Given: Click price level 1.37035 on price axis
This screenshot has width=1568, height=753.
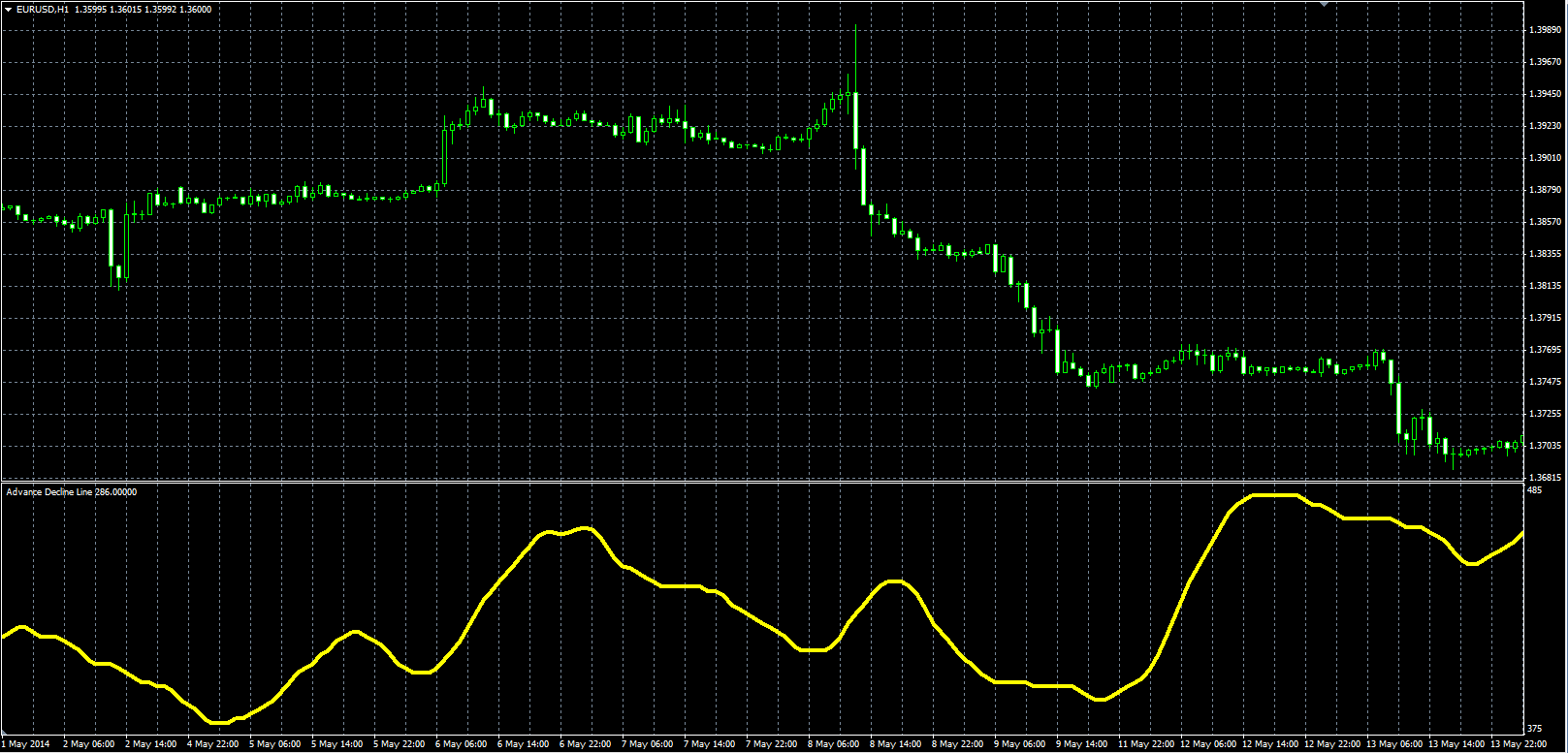Looking at the screenshot, I should point(1545,446).
